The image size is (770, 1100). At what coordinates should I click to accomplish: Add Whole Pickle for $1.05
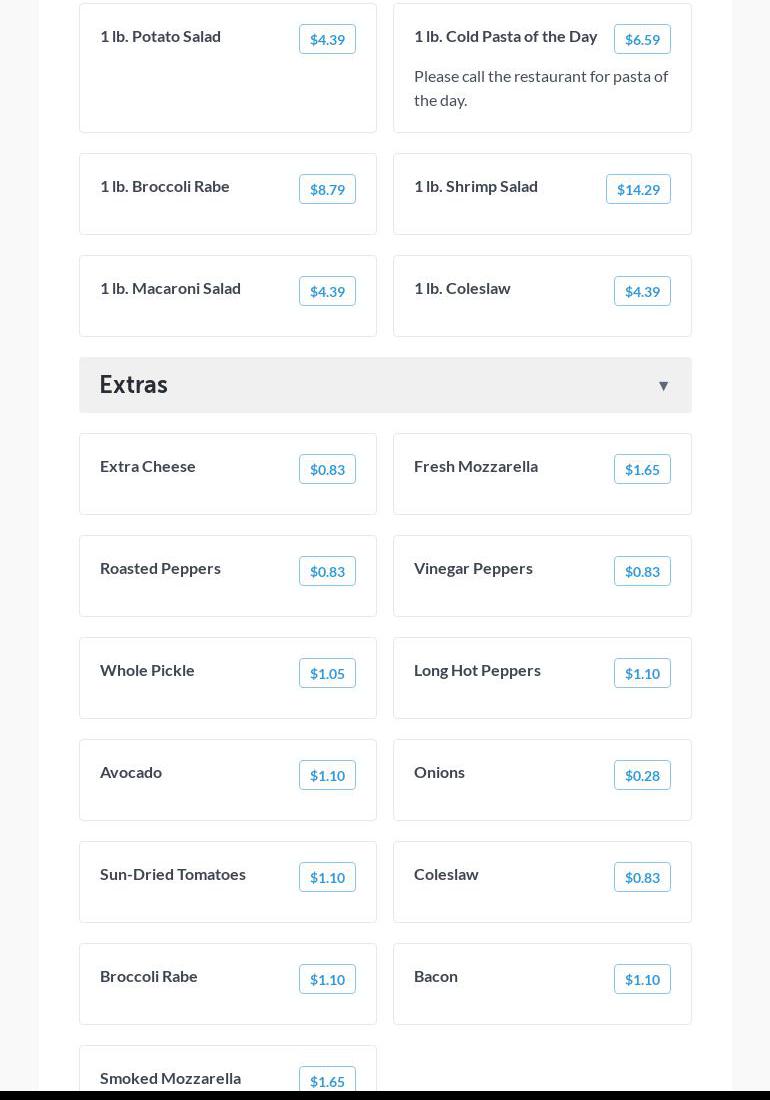click(x=327, y=673)
